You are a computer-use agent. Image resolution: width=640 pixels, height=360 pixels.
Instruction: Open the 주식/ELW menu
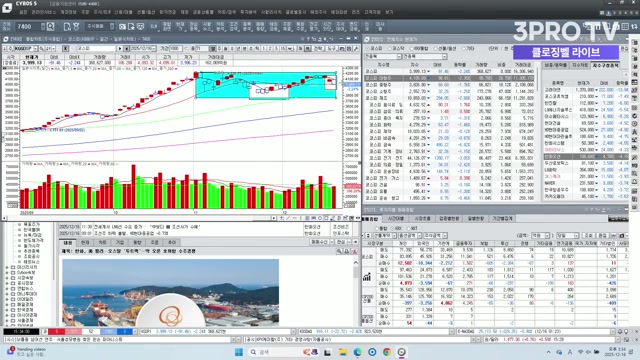click(x=102, y=12)
